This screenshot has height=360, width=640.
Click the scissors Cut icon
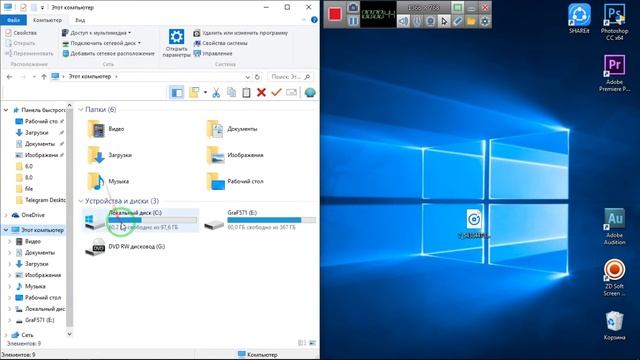coord(216,93)
